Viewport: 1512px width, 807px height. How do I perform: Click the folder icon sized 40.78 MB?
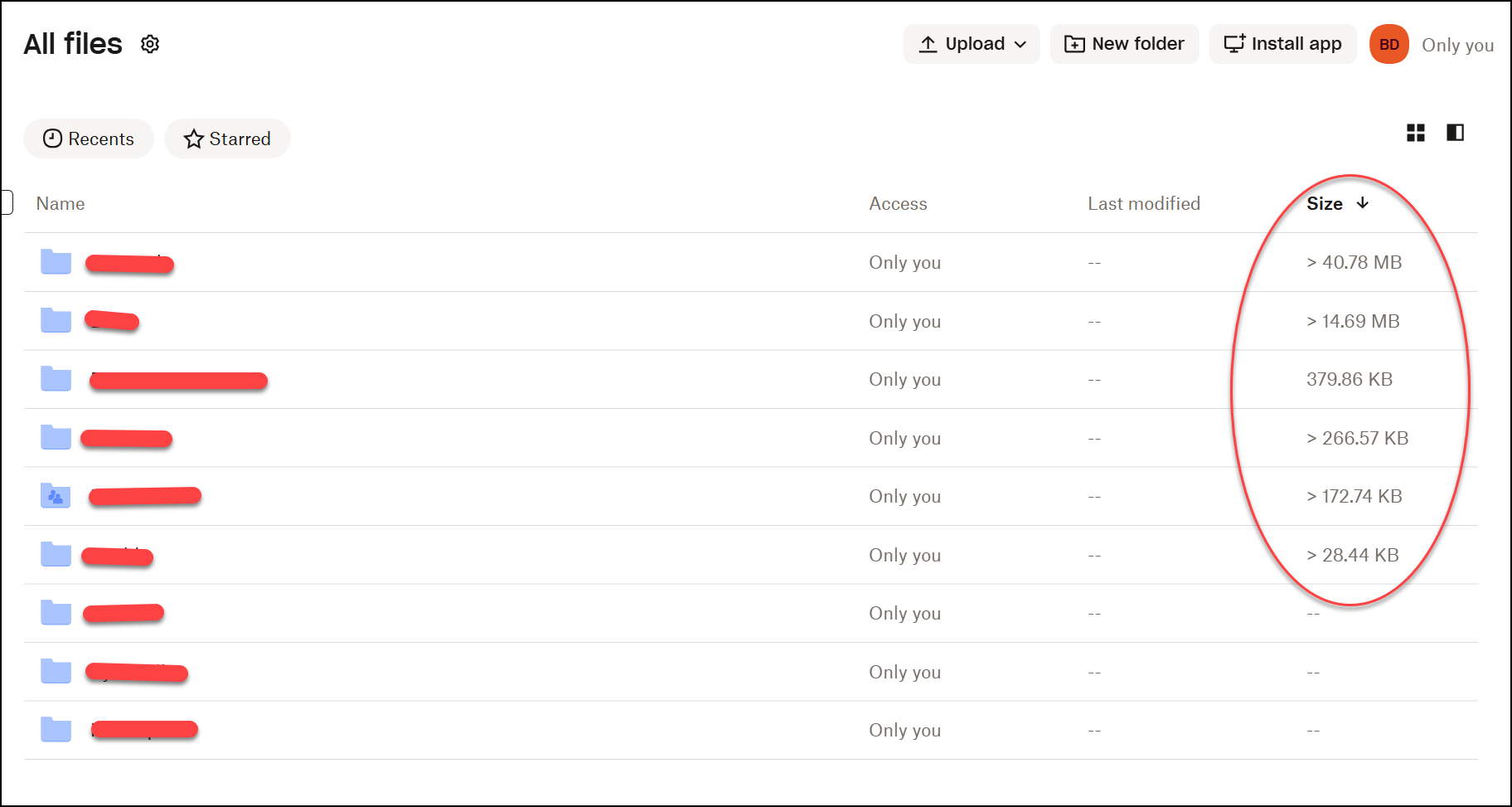56,262
